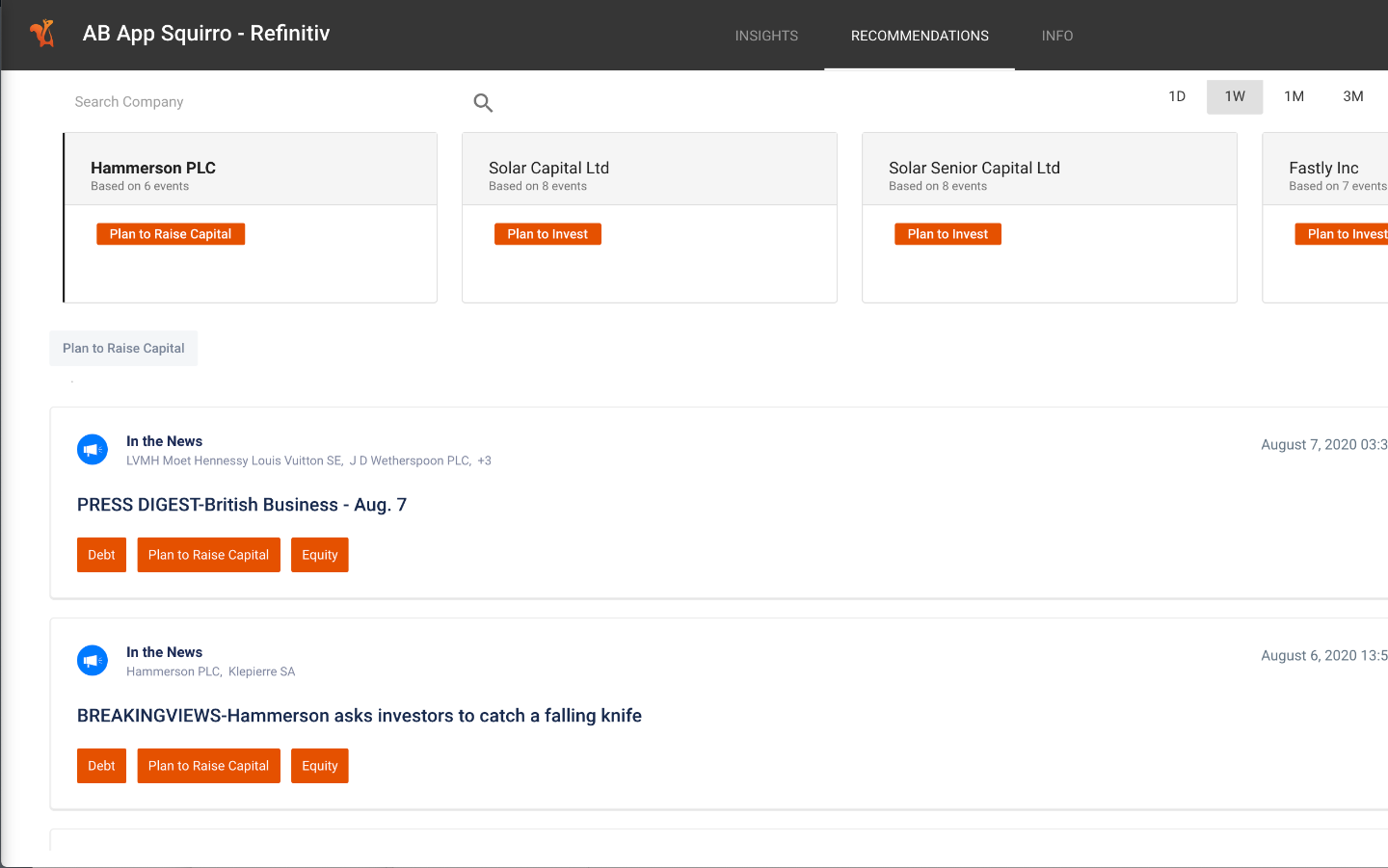Click Debt tag under PRESS DIGEST article
Image resolution: width=1388 pixels, height=868 pixels.
101,555
